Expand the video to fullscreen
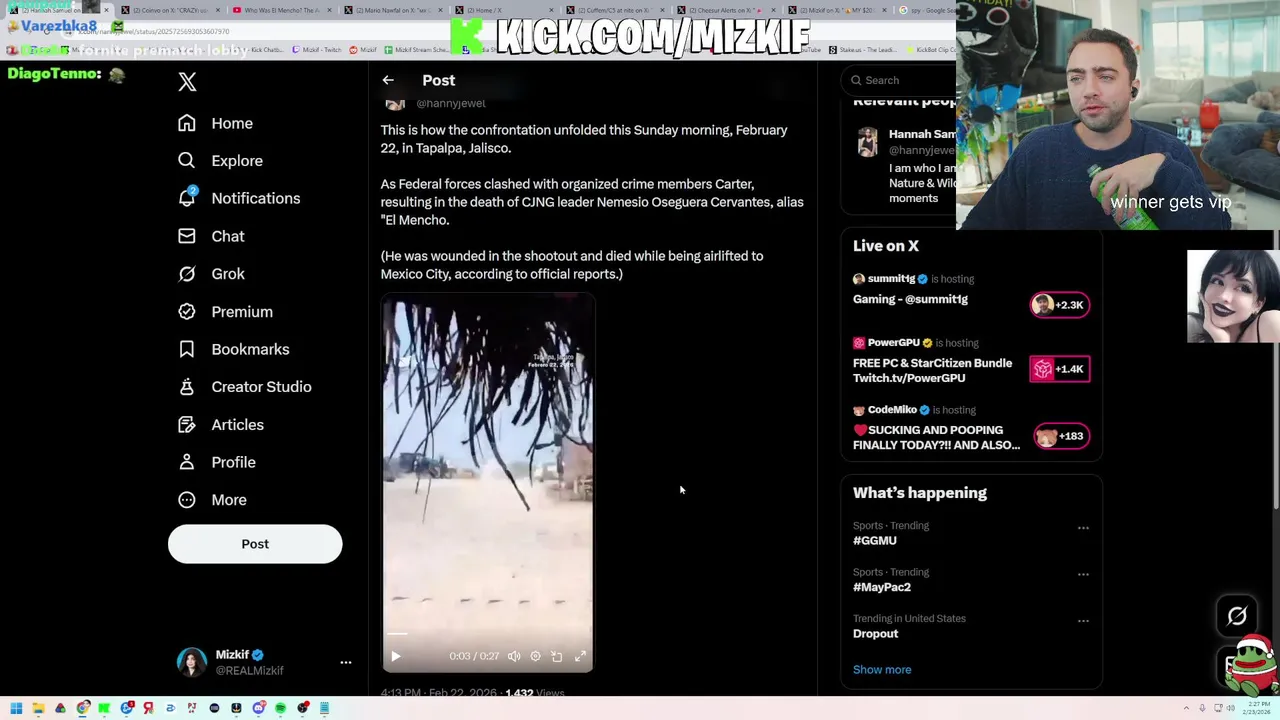 (x=580, y=656)
